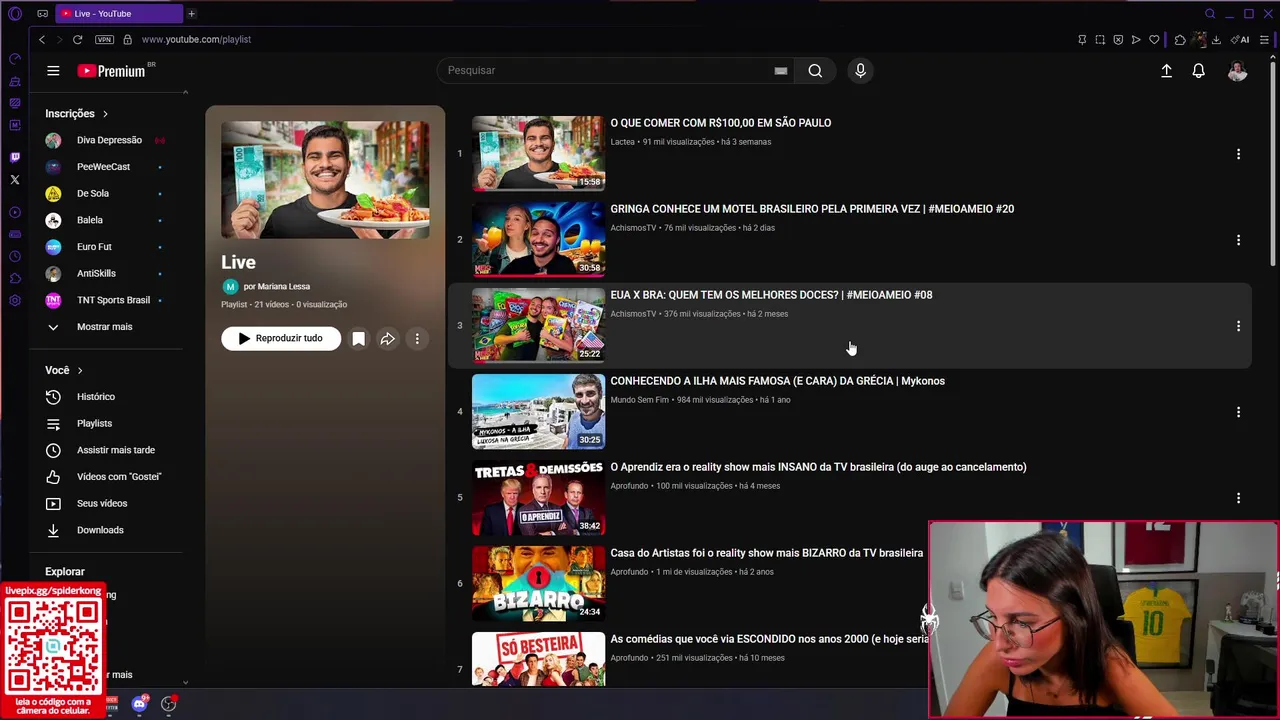Image resolution: width=1280 pixels, height=720 pixels.
Task: Share the Live playlist
Action: point(387,339)
